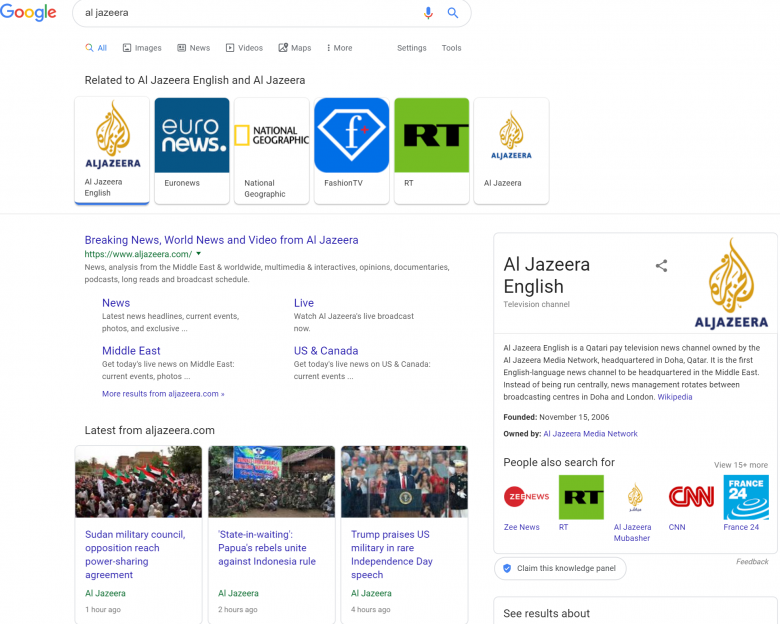Read 'Trump praises US military' headline
Image resolution: width=780 pixels, height=624 pixels.
[x=392, y=554]
